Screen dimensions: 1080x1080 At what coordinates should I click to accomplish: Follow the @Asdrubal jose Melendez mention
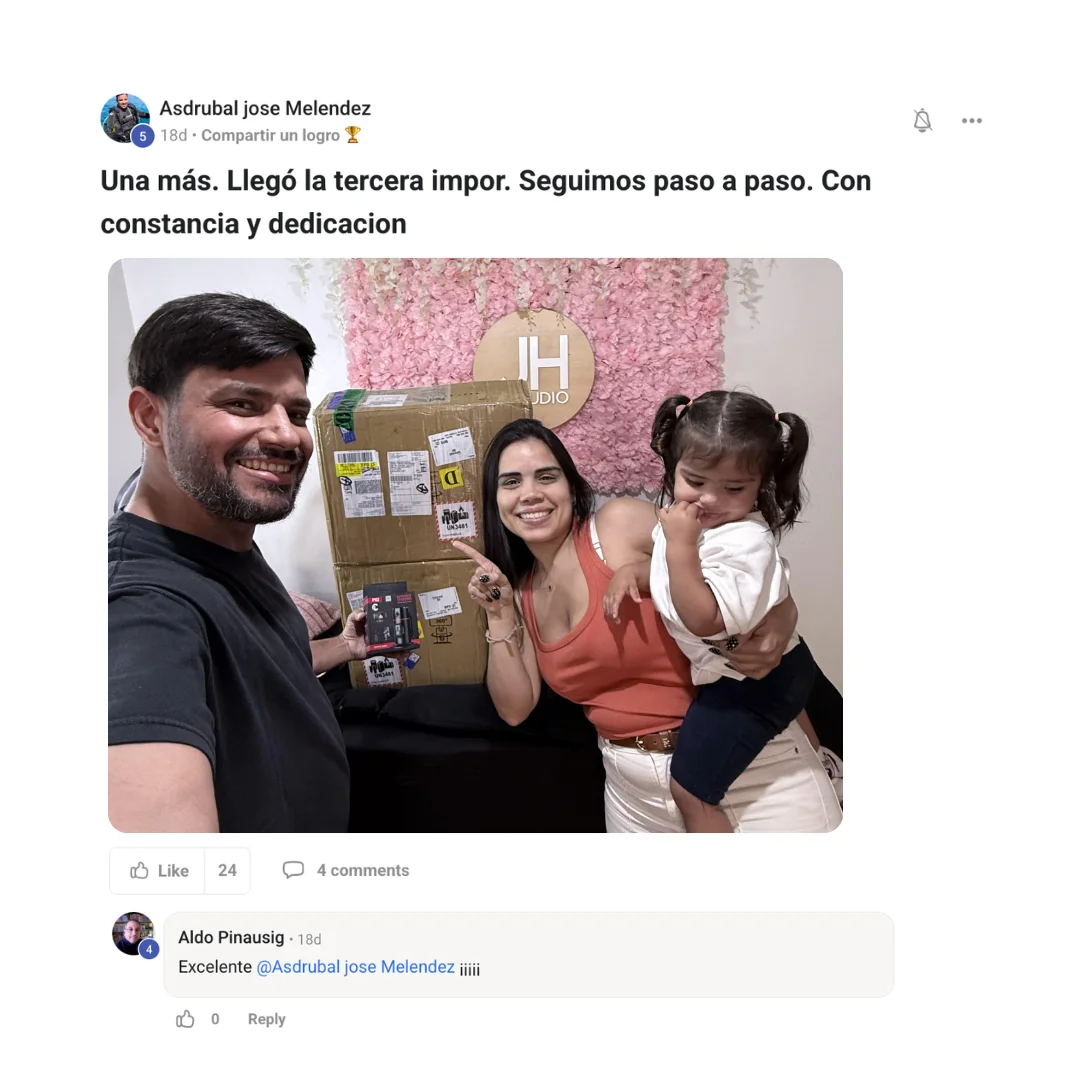tap(355, 967)
